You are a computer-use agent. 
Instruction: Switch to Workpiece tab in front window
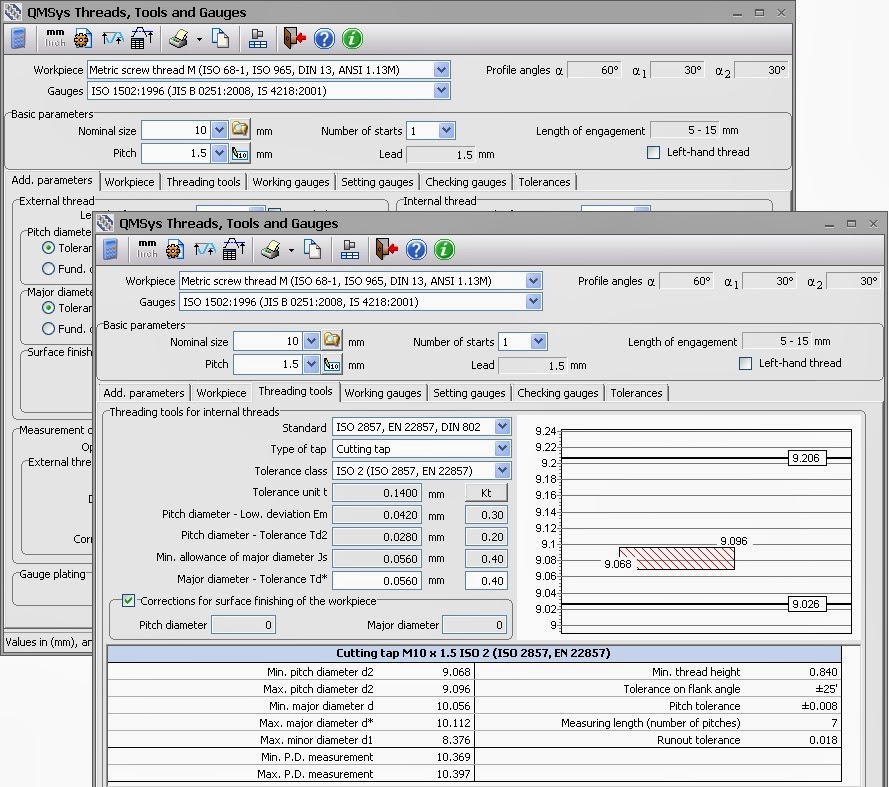tap(221, 393)
